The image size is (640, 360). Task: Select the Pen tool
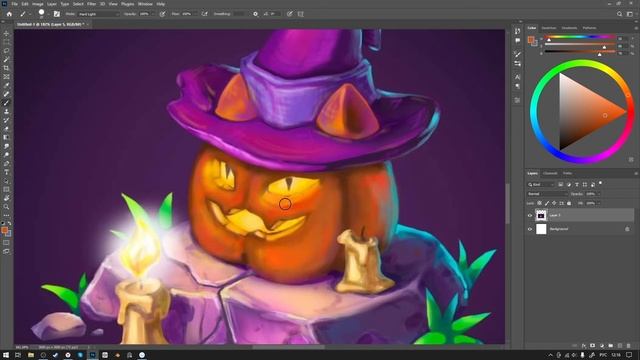6,163
